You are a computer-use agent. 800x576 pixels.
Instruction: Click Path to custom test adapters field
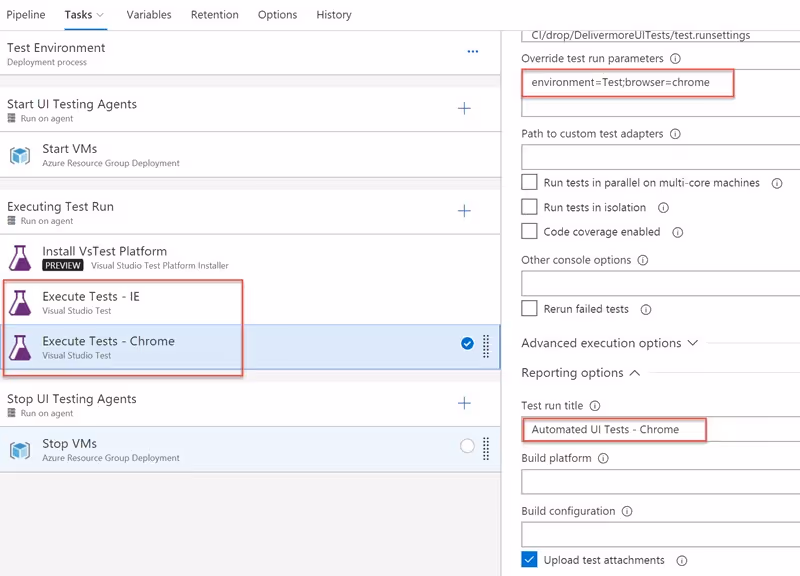[x=661, y=157]
